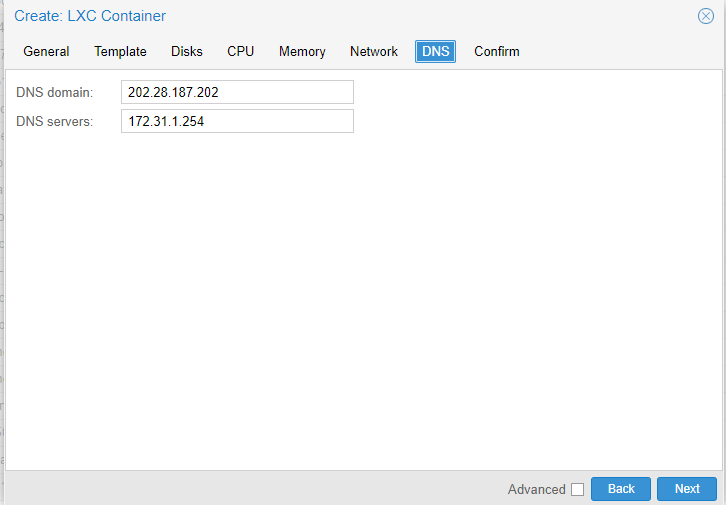This screenshot has height=505, width=726.
Task: Enable the Advanced checkbox
Action: pos(577,489)
